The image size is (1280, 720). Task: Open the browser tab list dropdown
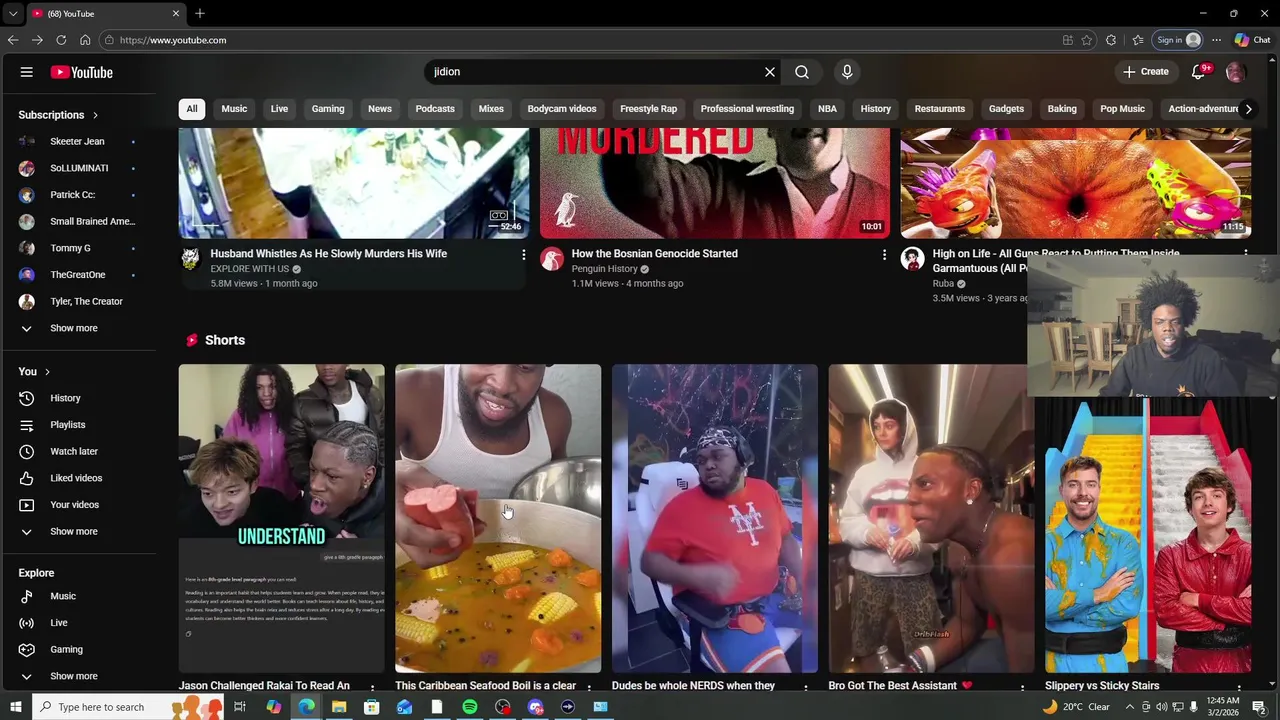point(12,14)
